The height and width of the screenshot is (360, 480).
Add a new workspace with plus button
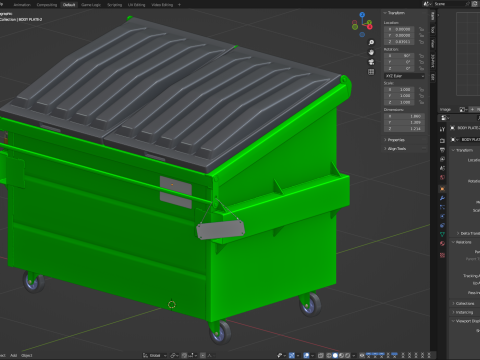tap(179, 5)
